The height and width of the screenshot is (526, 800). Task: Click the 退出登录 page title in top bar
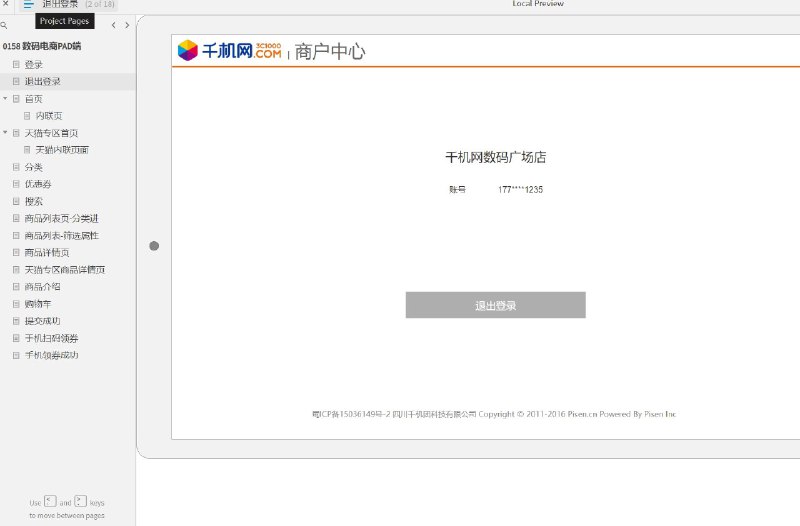[x=60, y=4]
